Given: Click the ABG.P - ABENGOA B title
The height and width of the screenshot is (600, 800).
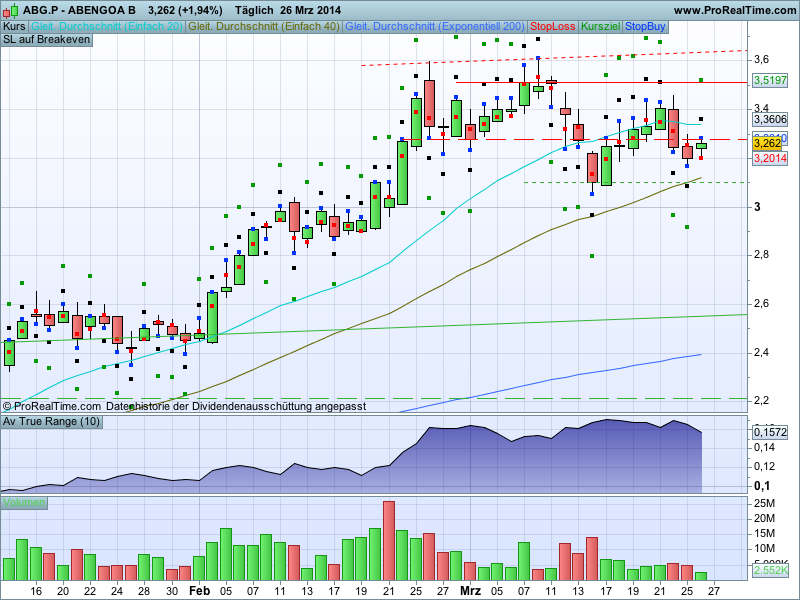Looking at the screenshot, I should click(80, 10).
